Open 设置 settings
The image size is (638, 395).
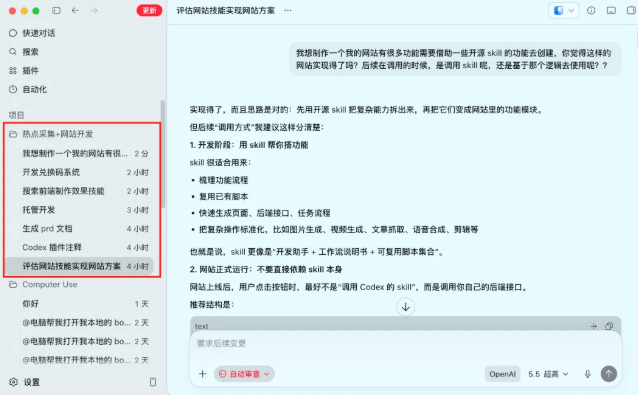click(32, 382)
